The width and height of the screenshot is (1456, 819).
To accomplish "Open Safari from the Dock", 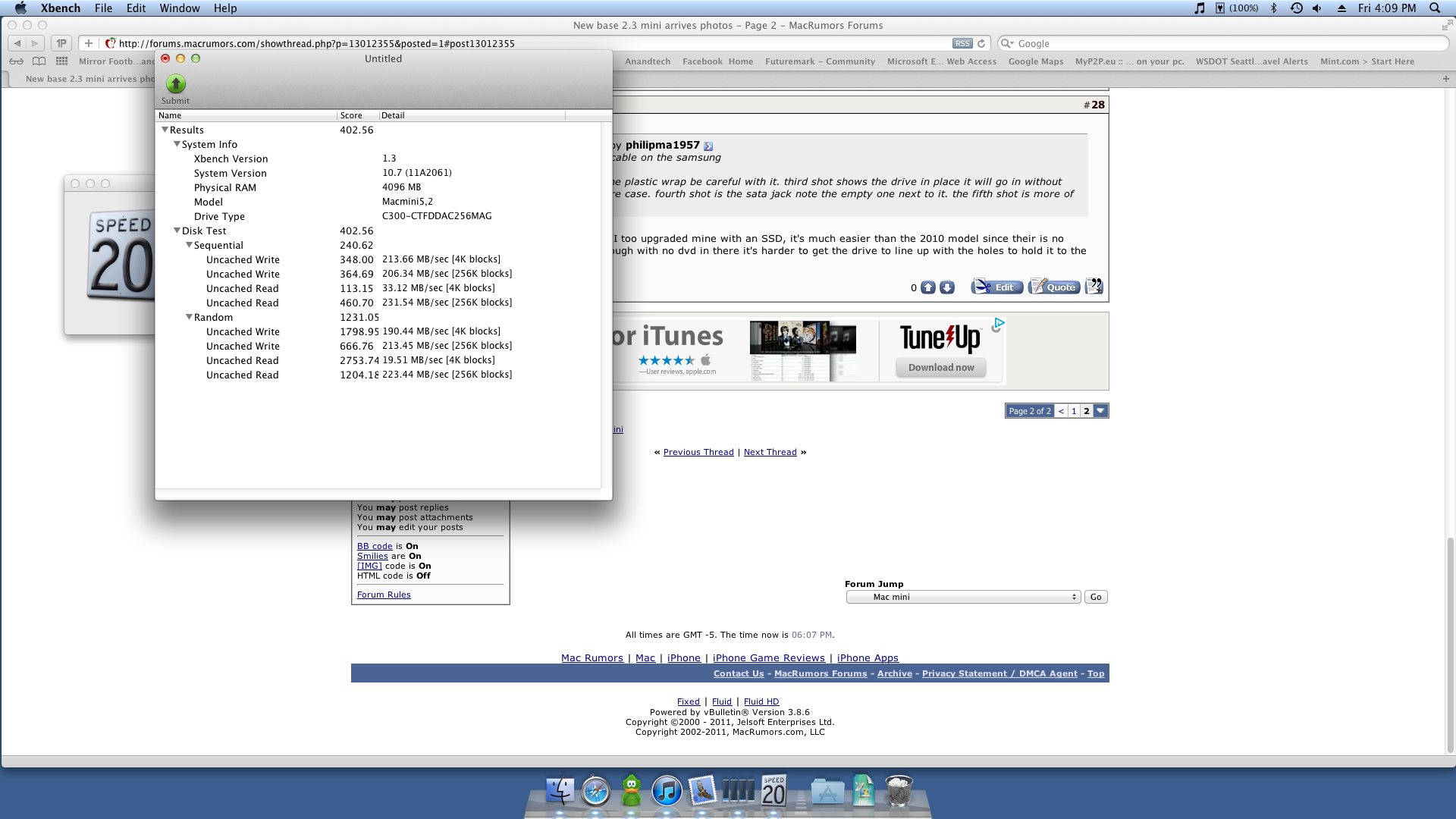I will coord(596,791).
